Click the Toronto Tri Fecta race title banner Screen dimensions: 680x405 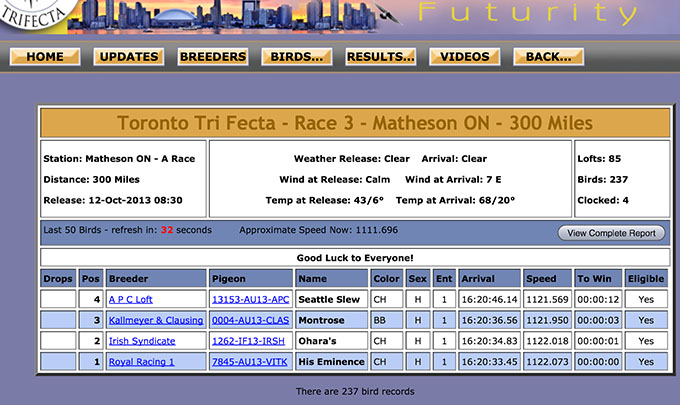click(x=354, y=124)
